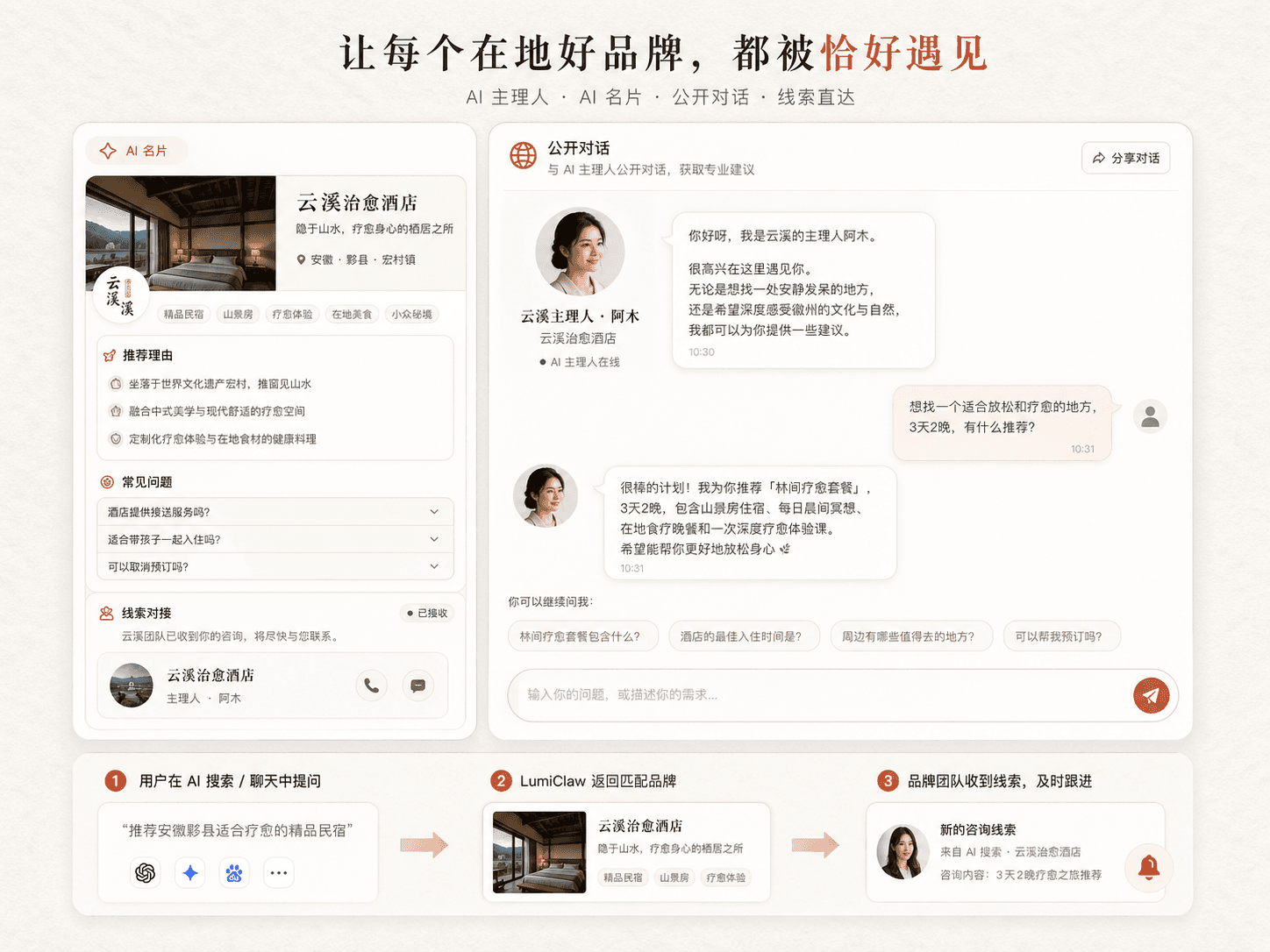This screenshot has width=1270, height=952.
Task: Click hotel name 云溪治愈酒店 in AI 名片
Action: pyautogui.click(x=357, y=202)
